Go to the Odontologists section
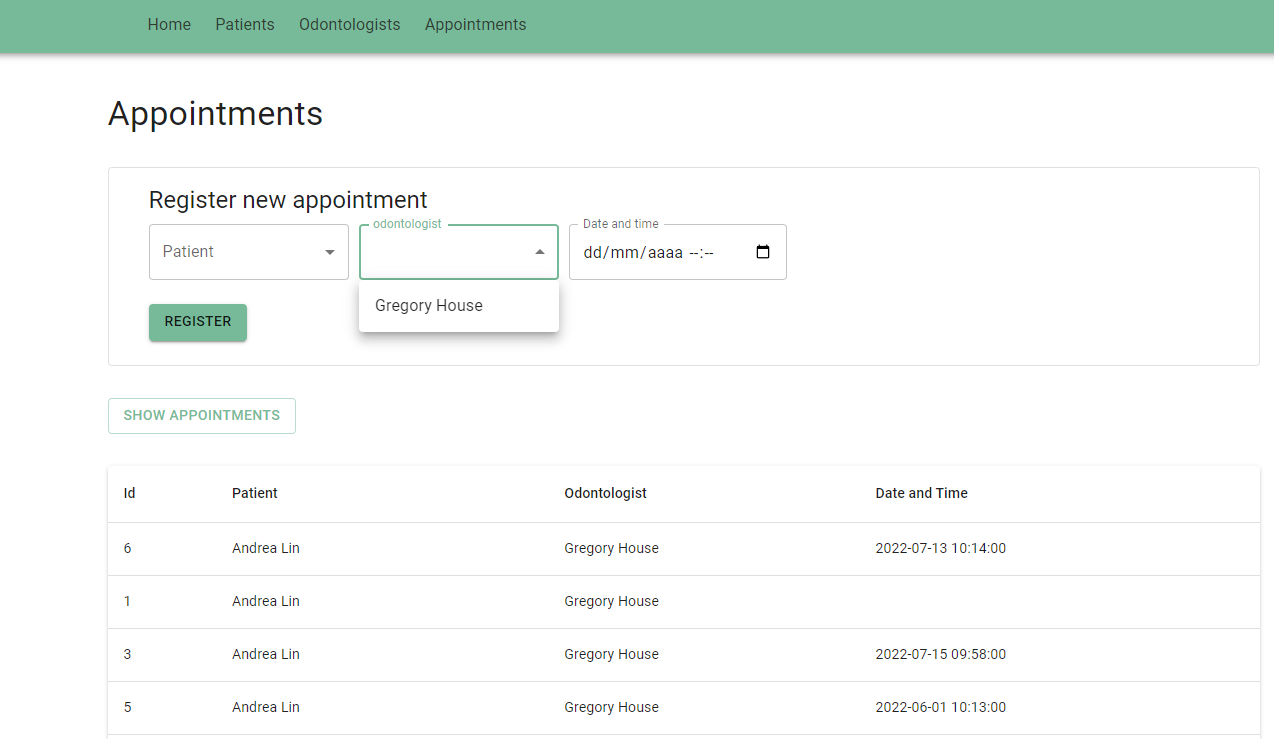The height and width of the screenshot is (739, 1274). 349,25
